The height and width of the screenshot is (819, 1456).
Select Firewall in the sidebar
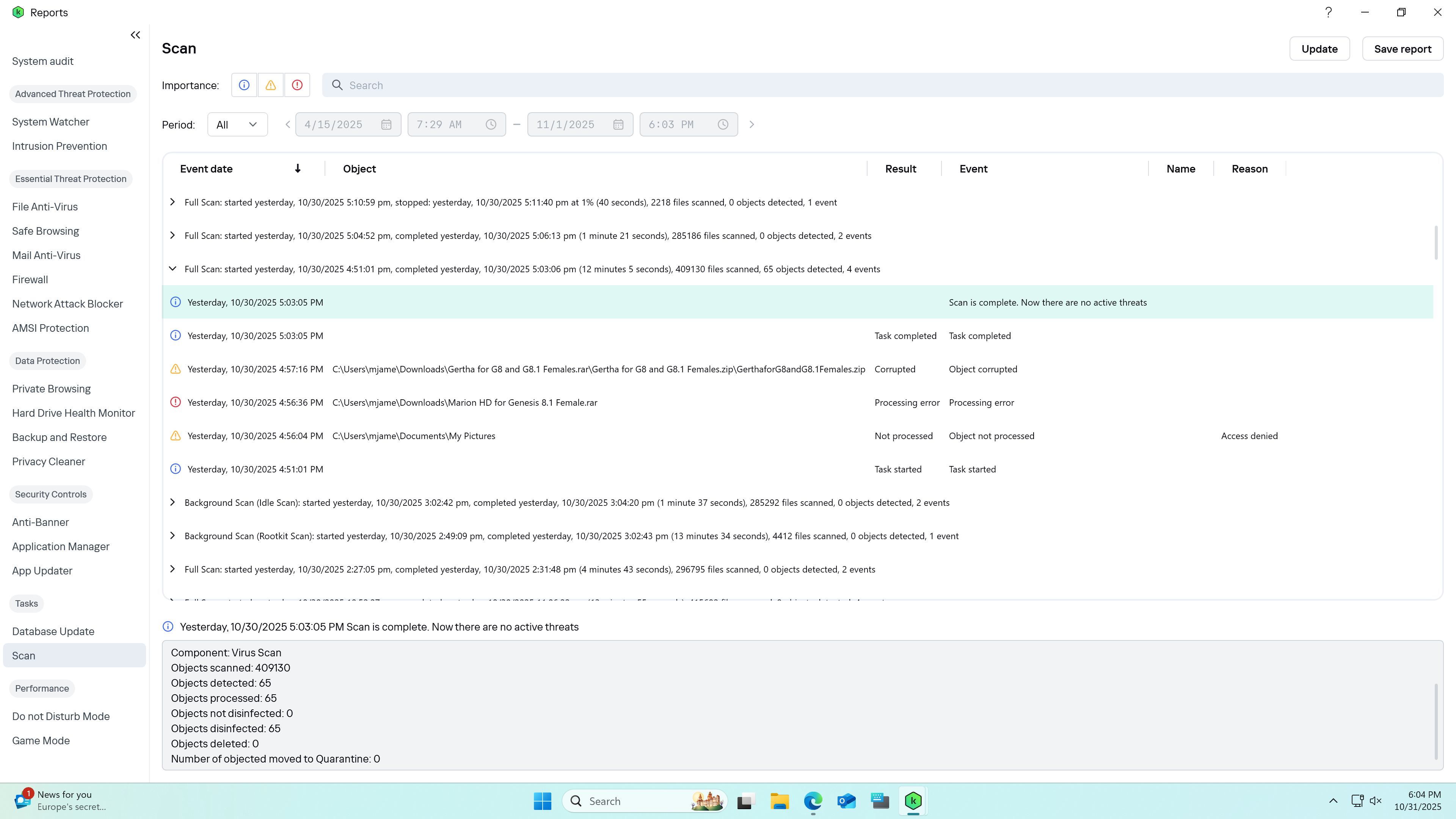pyautogui.click(x=30, y=279)
